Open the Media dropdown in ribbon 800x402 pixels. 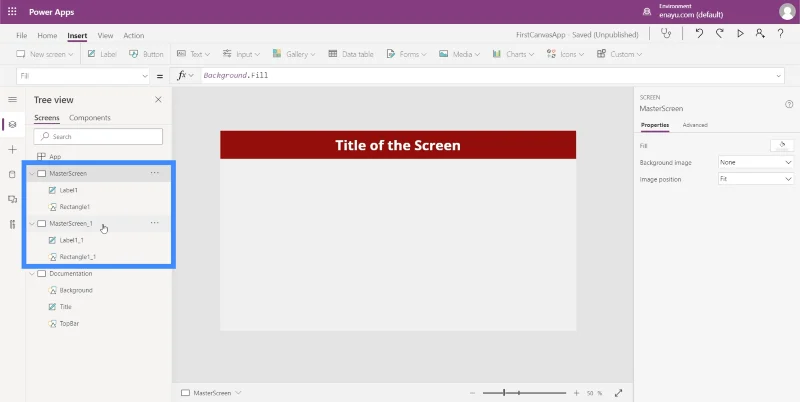tap(459, 54)
